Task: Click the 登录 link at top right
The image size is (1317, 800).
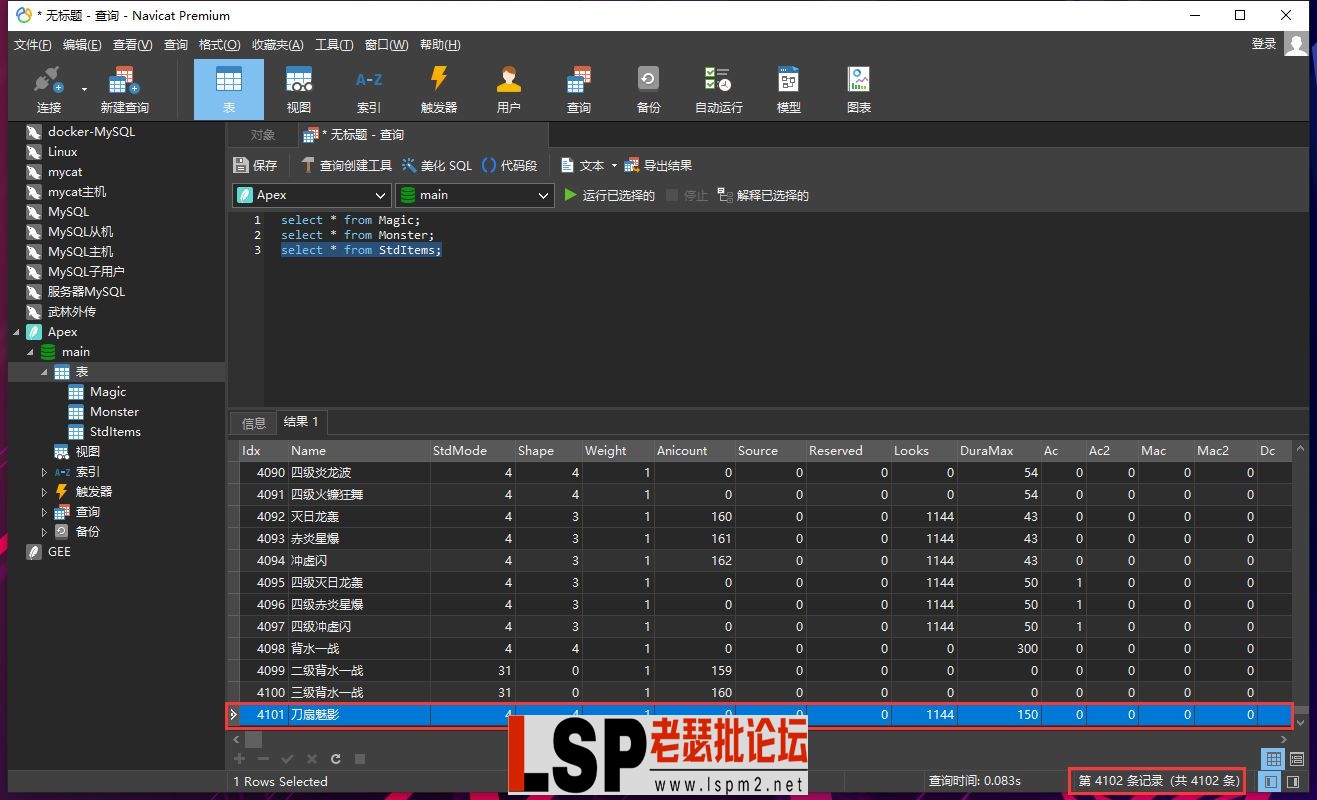Action: (1262, 44)
